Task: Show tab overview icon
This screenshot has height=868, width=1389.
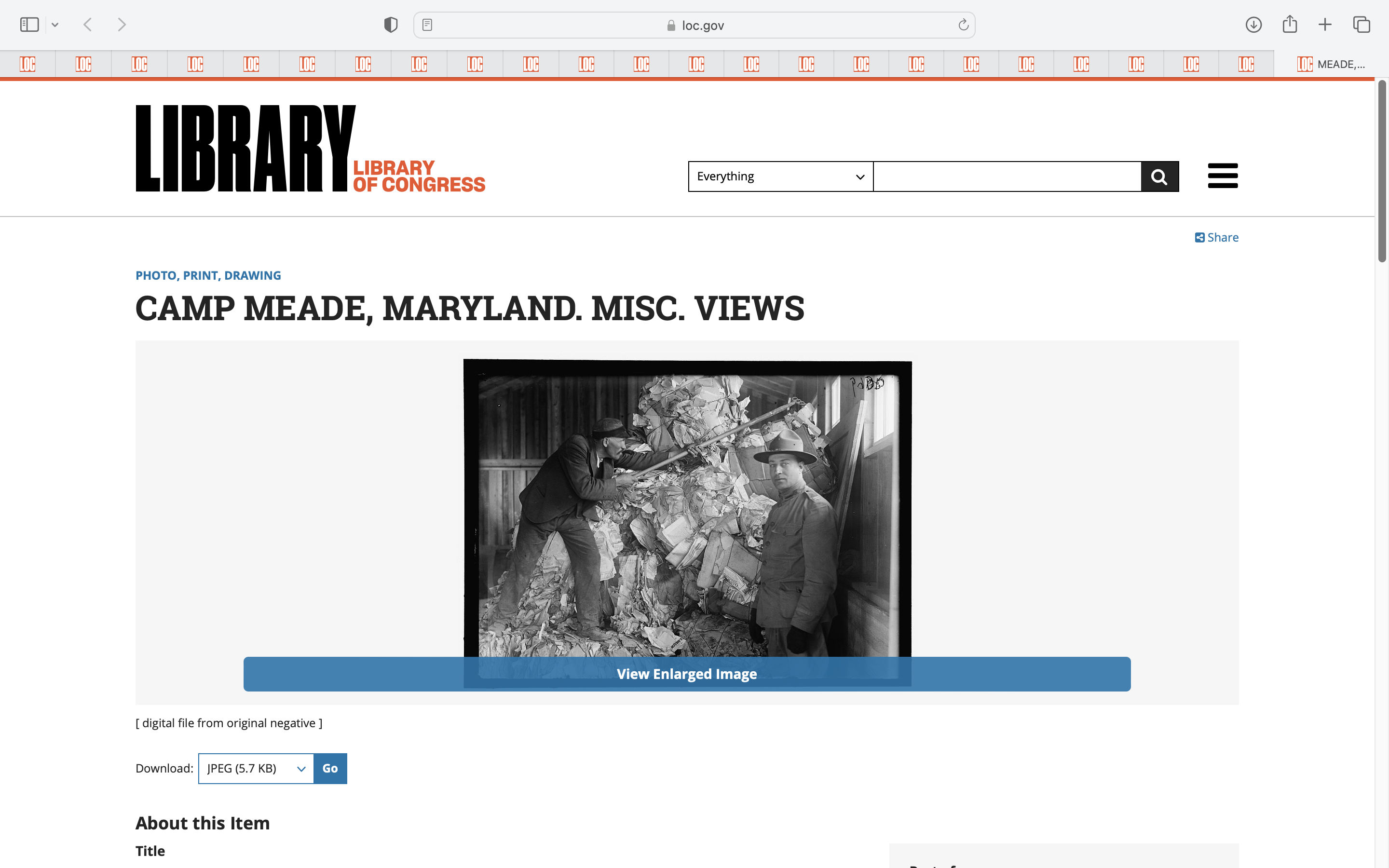Action: [x=1361, y=25]
